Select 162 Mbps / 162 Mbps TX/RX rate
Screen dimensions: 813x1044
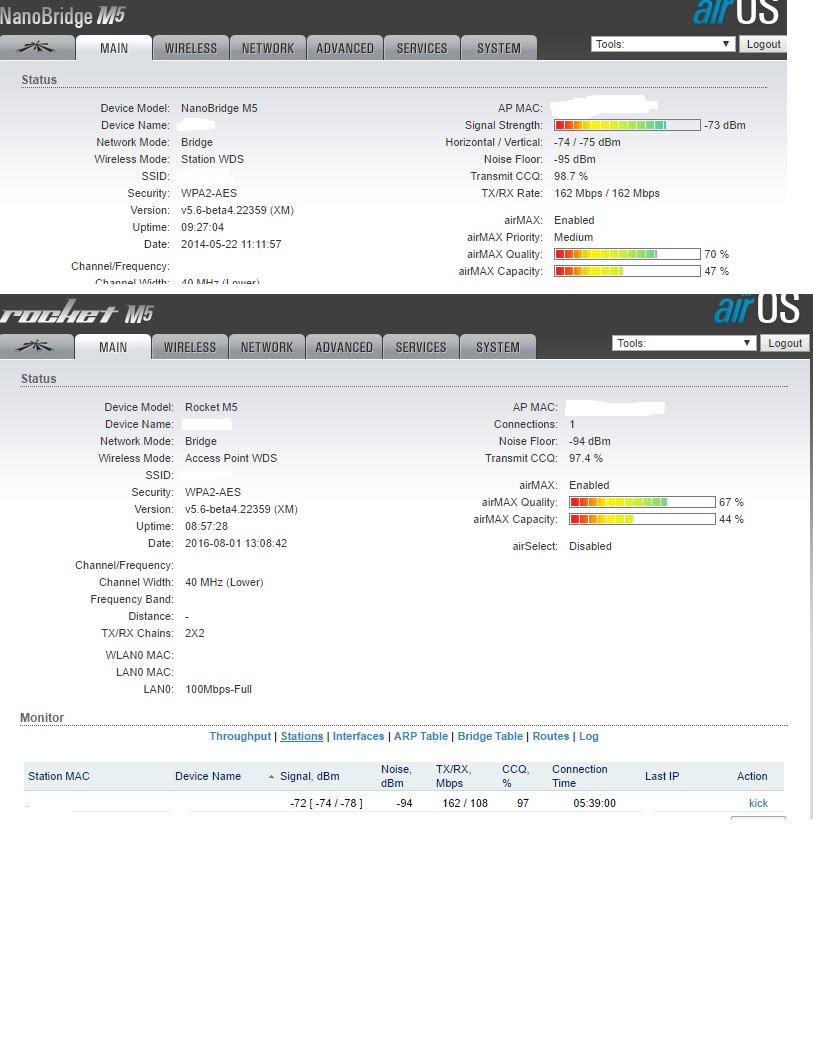[x=607, y=193]
